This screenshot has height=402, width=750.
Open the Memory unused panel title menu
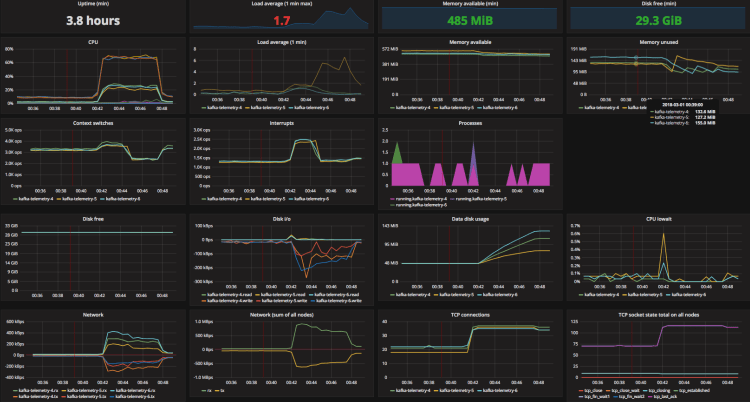point(658,42)
